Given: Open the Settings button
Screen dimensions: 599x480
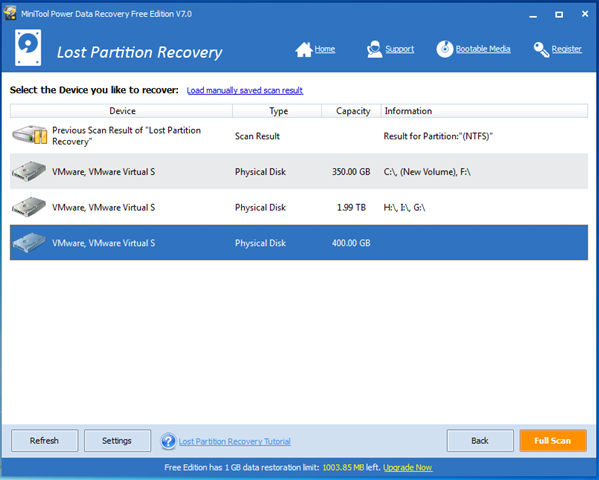Looking at the screenshot, I should (x=117, y=441).
